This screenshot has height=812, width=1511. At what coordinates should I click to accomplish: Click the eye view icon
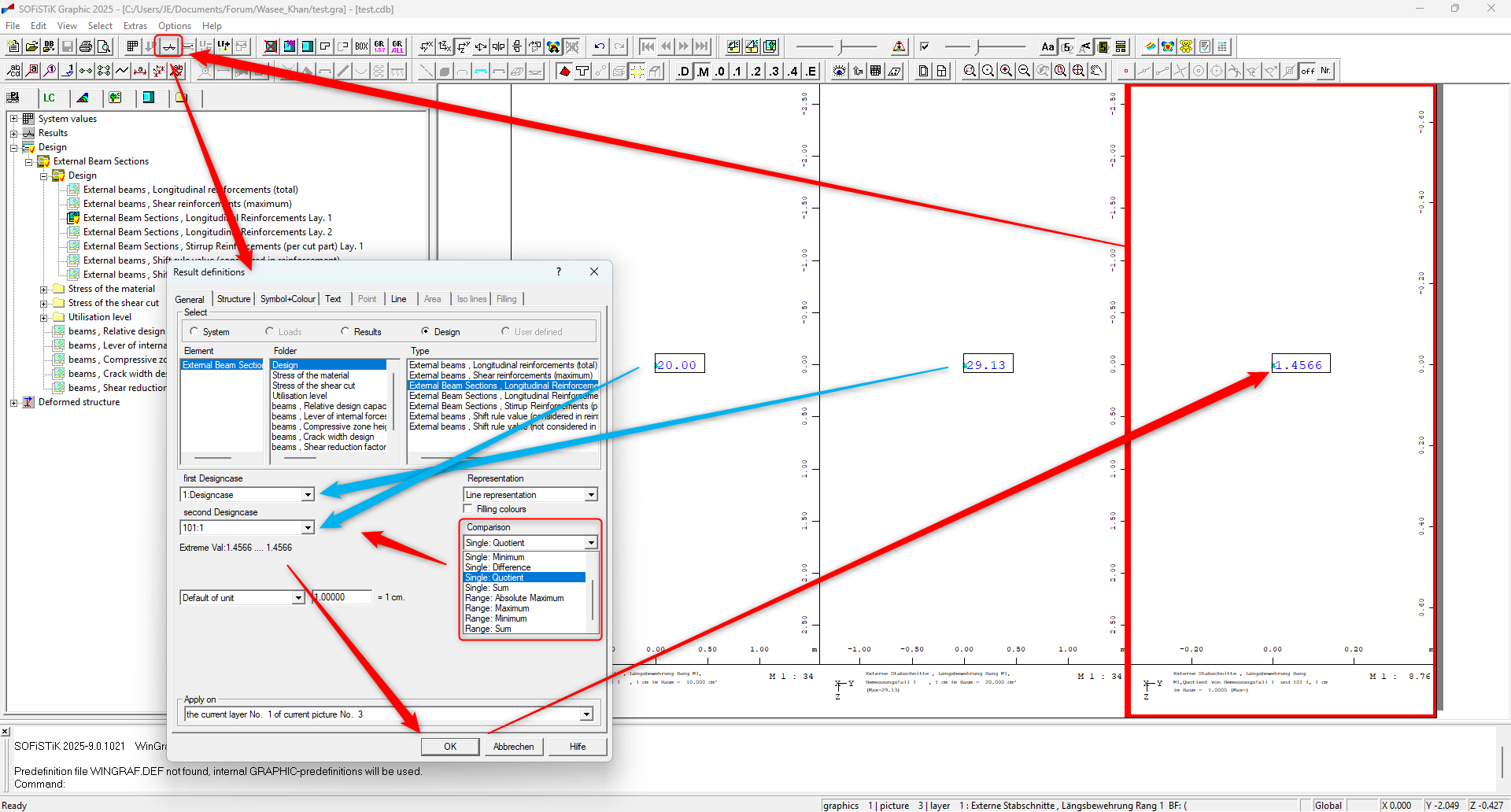point(840,71)
